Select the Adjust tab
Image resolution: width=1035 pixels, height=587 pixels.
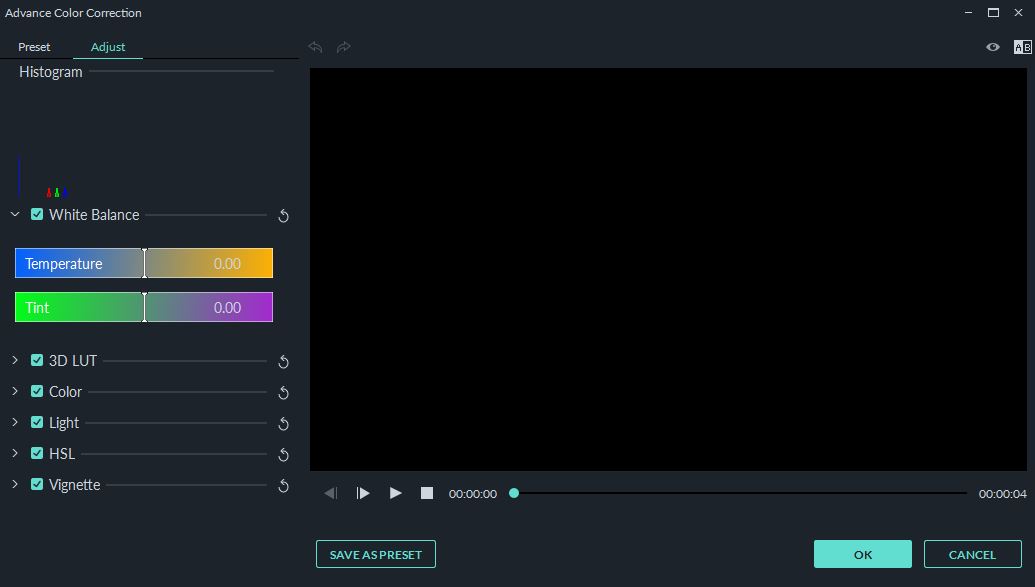tap(108, 47)
